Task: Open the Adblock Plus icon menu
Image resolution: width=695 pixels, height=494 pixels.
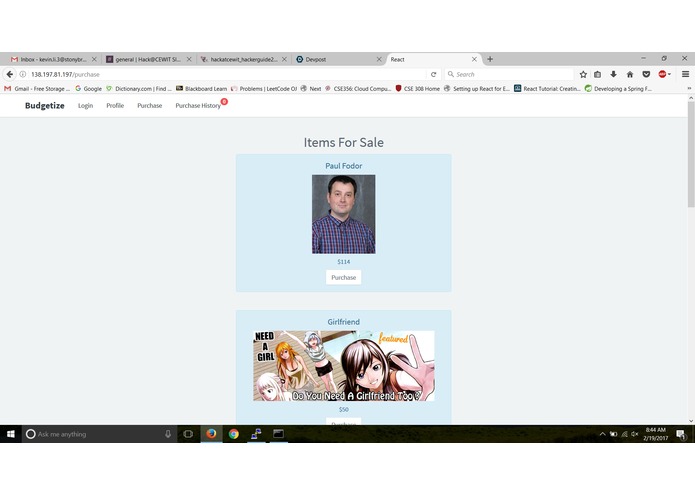Action: pos(664,74)
